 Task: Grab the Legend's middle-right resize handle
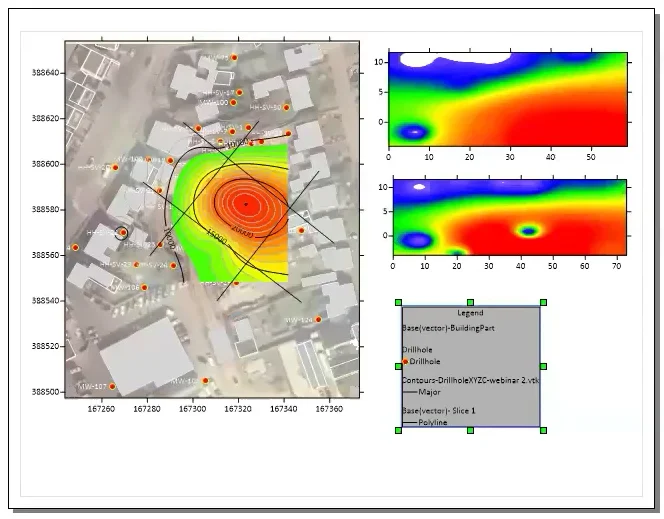pyautogui.click(x=543, y=366)
